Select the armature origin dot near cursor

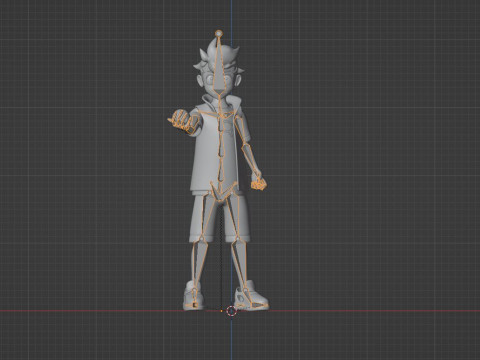(221, 311)
